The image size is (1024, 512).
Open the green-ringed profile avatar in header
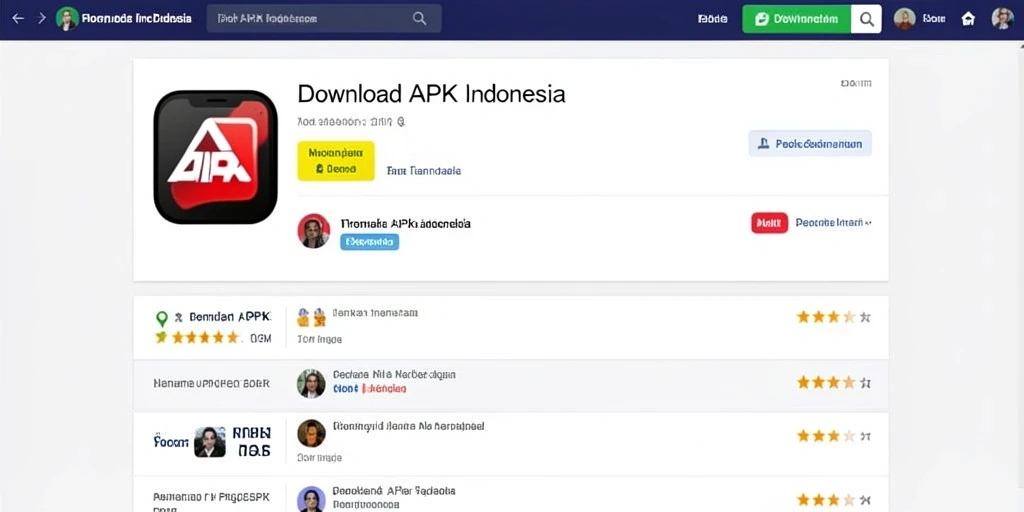point(67,18)
